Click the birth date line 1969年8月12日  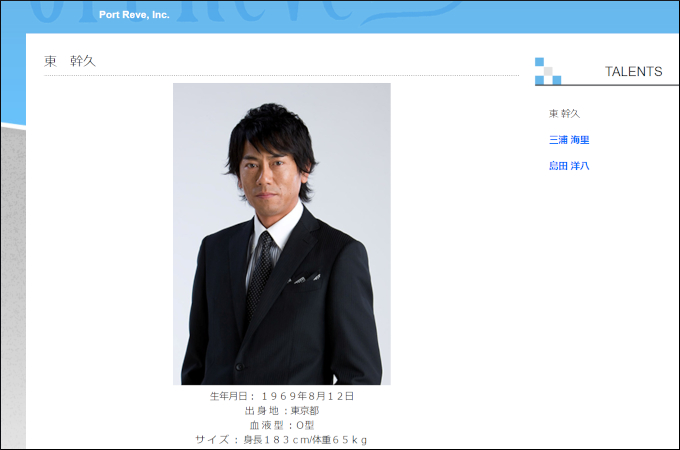(x=282, y=396)
